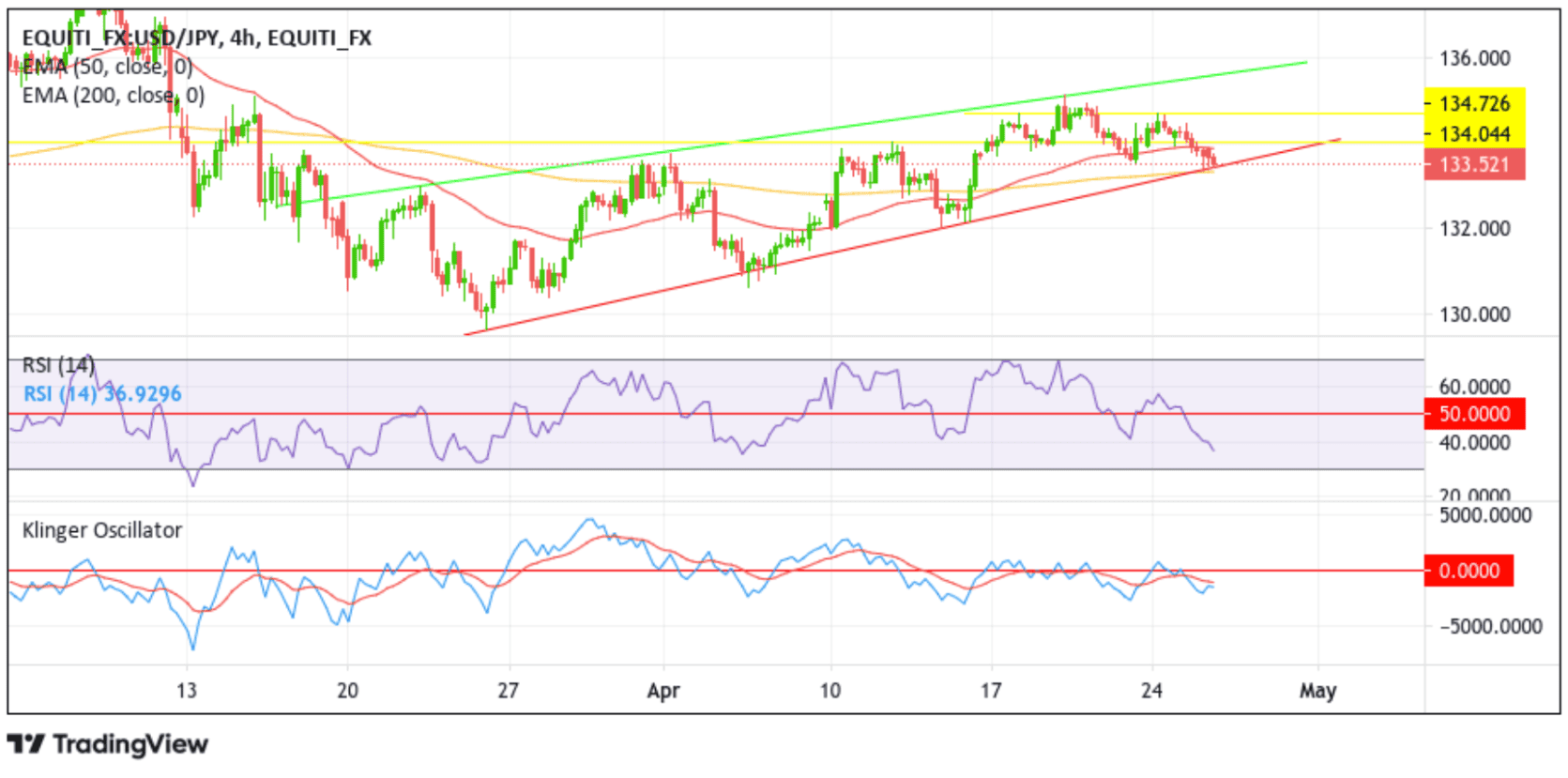Click the 27 date on time axis

508,691
